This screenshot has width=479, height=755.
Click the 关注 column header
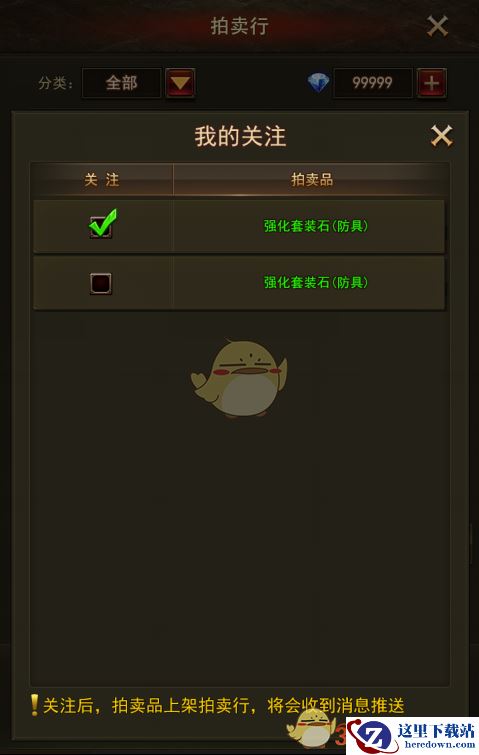[102, 180]
